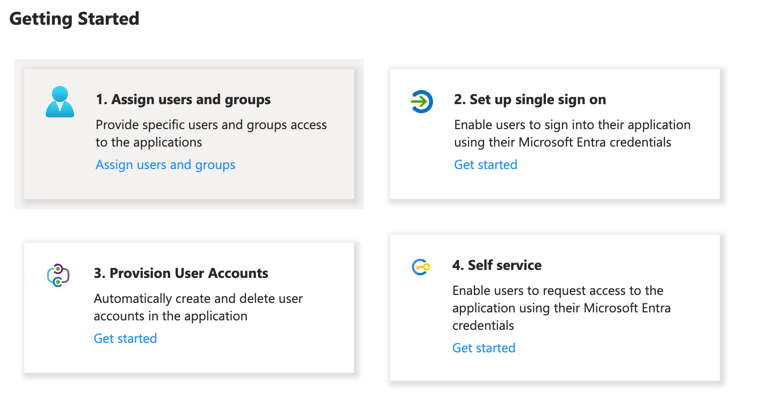The image size is (780, 412).
Task: Select the '3. Provision User Accounts' heading
Action: click(181, 273)
